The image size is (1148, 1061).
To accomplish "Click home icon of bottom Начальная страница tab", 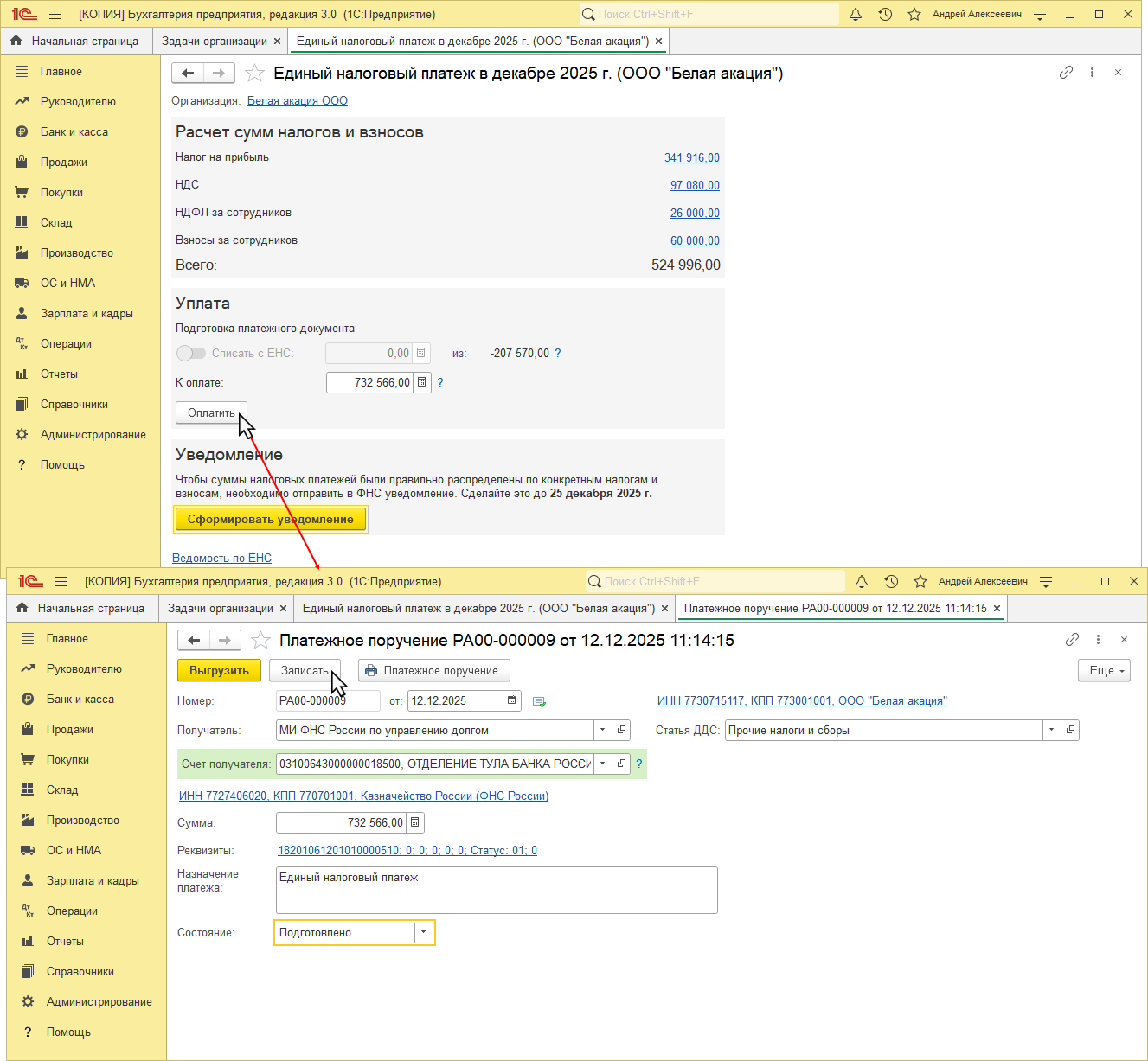I will click(22, 608).
